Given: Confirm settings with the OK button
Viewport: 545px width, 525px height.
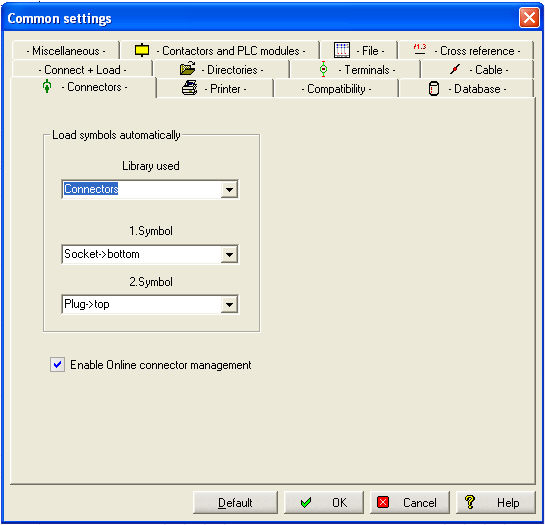Looking at the screenshot, I should click(x=324, y=502).
